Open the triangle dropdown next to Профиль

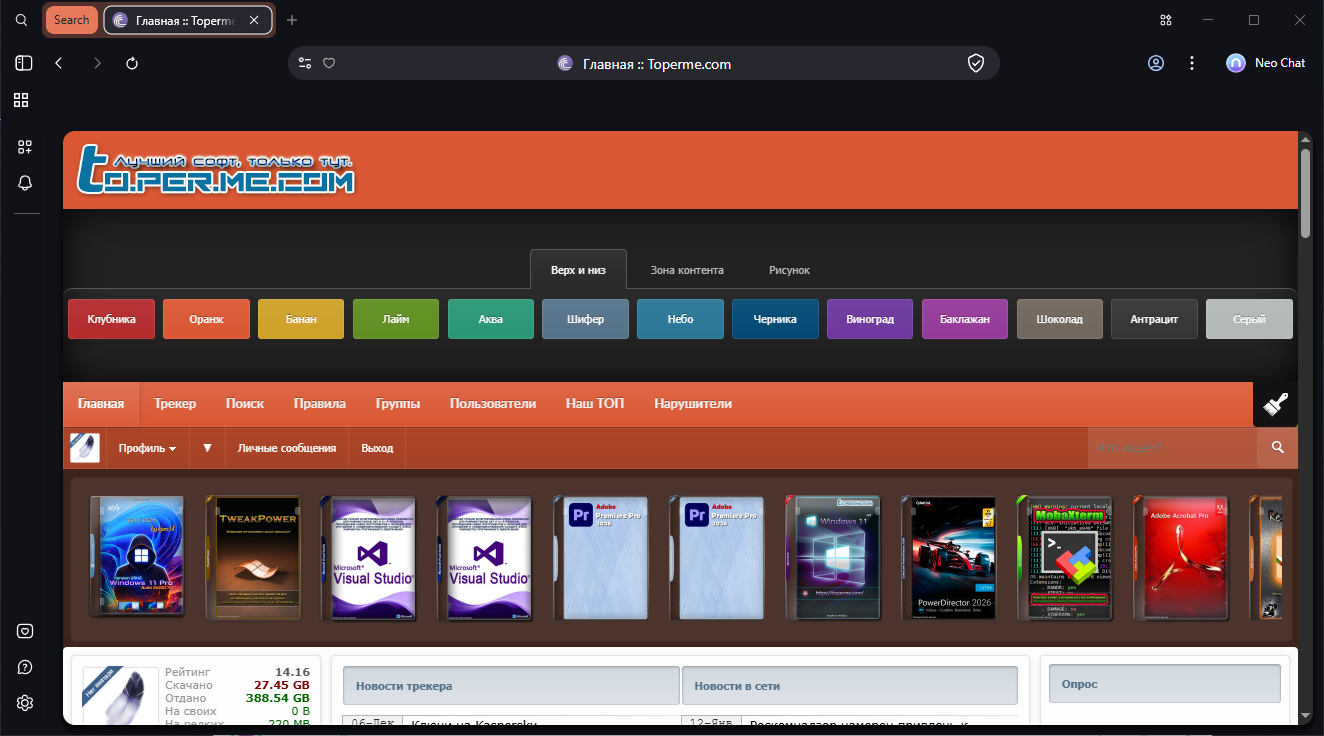click(x=208, y=448)
